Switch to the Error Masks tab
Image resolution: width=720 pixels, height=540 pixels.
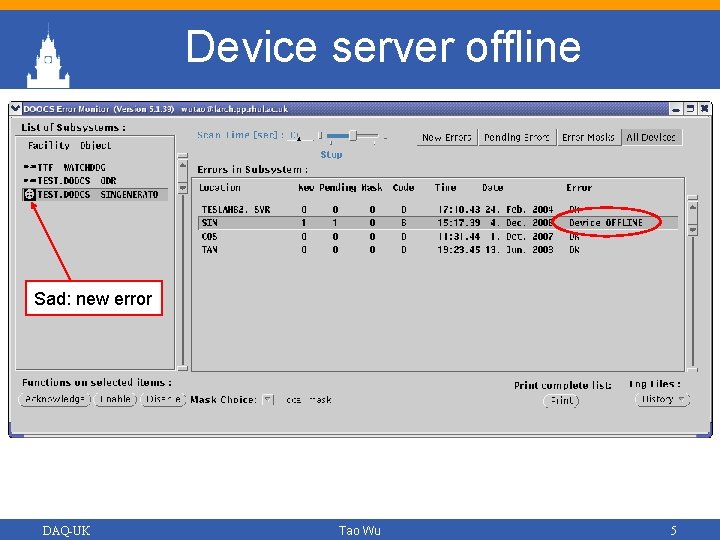tap(588, 137)
